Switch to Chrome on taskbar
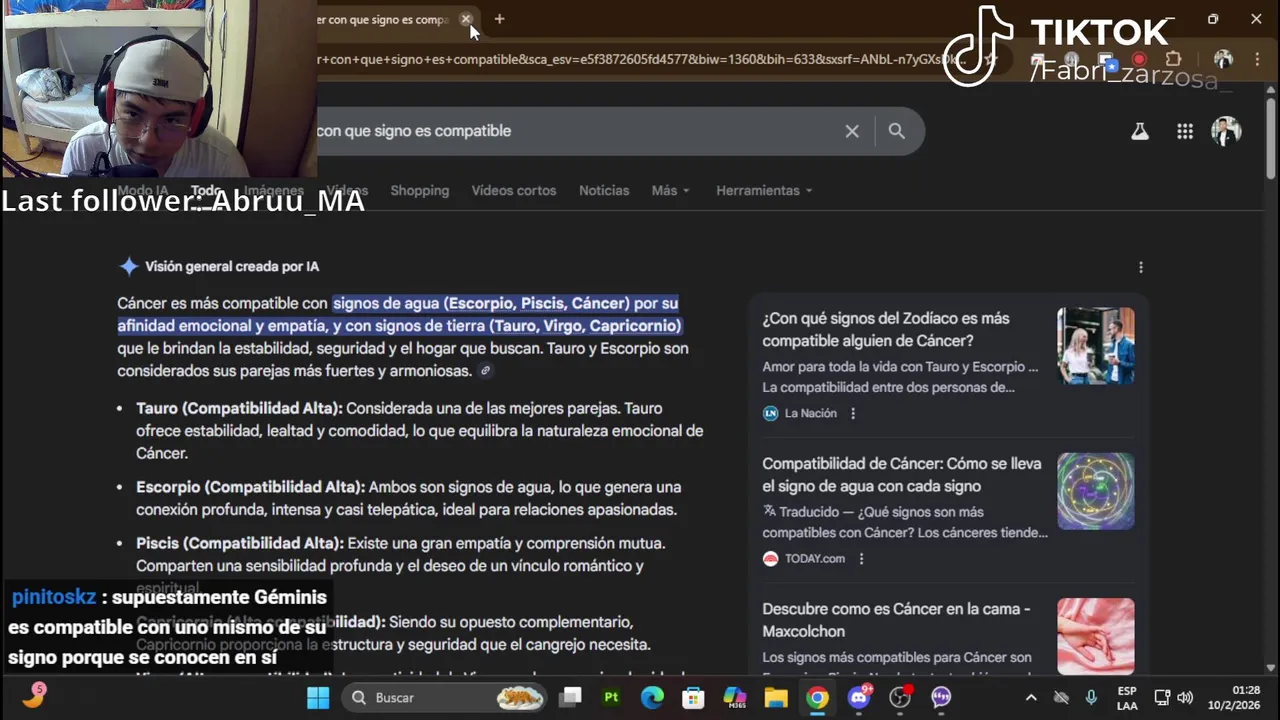Image resolution: width=1280 pixels, height=720 pixels. (x=818, y=697)
